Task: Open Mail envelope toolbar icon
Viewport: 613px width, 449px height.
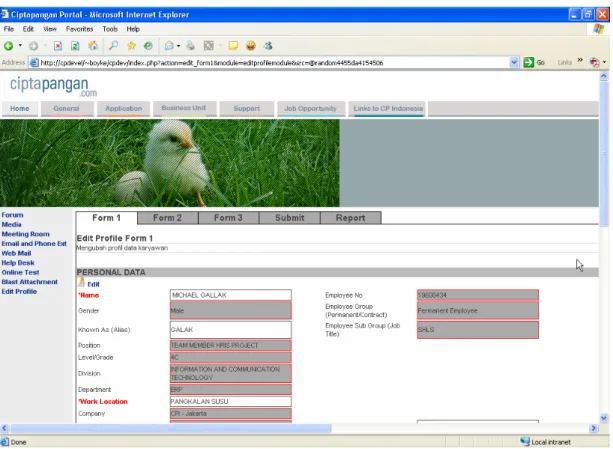Action: (x=169, y=46)
